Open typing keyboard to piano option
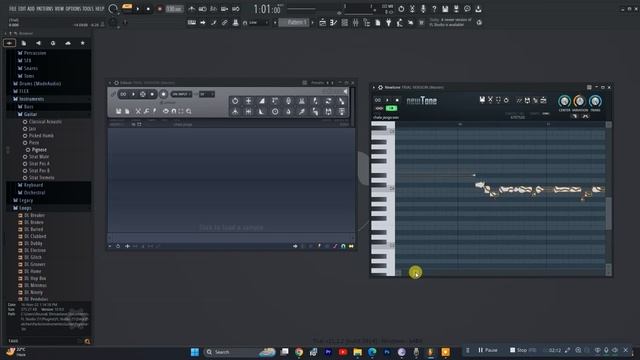This screenshot has height=360, width=640. (x=191, y=22)
